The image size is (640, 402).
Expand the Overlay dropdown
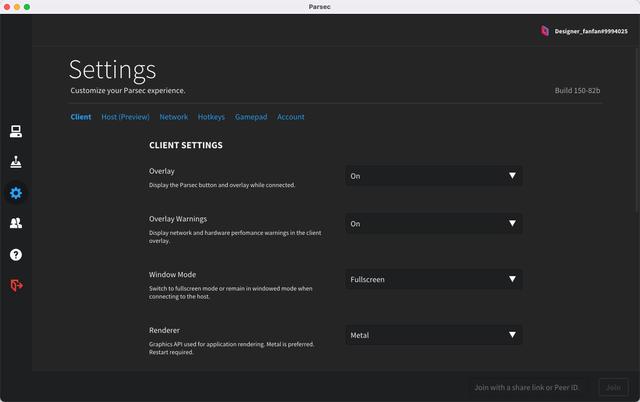tap(433, 176)
